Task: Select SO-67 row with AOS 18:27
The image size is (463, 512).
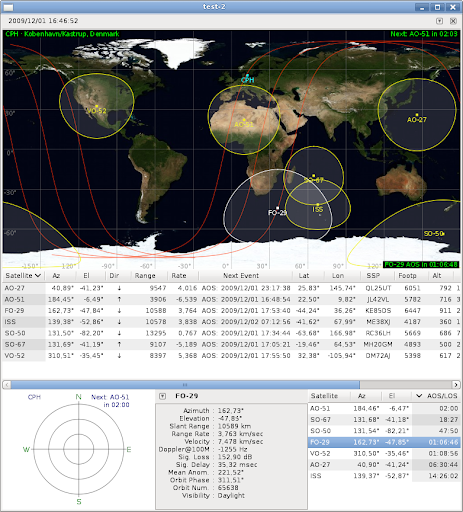Action: click(x=384, y=420)
